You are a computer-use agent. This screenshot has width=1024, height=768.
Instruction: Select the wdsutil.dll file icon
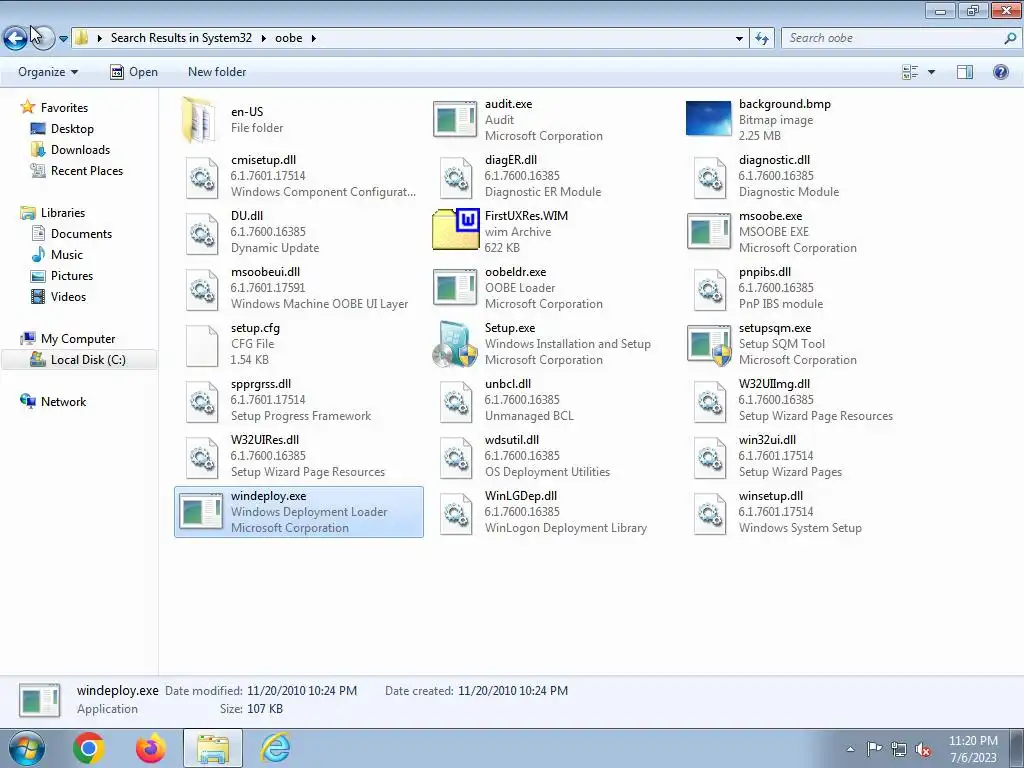456,458
